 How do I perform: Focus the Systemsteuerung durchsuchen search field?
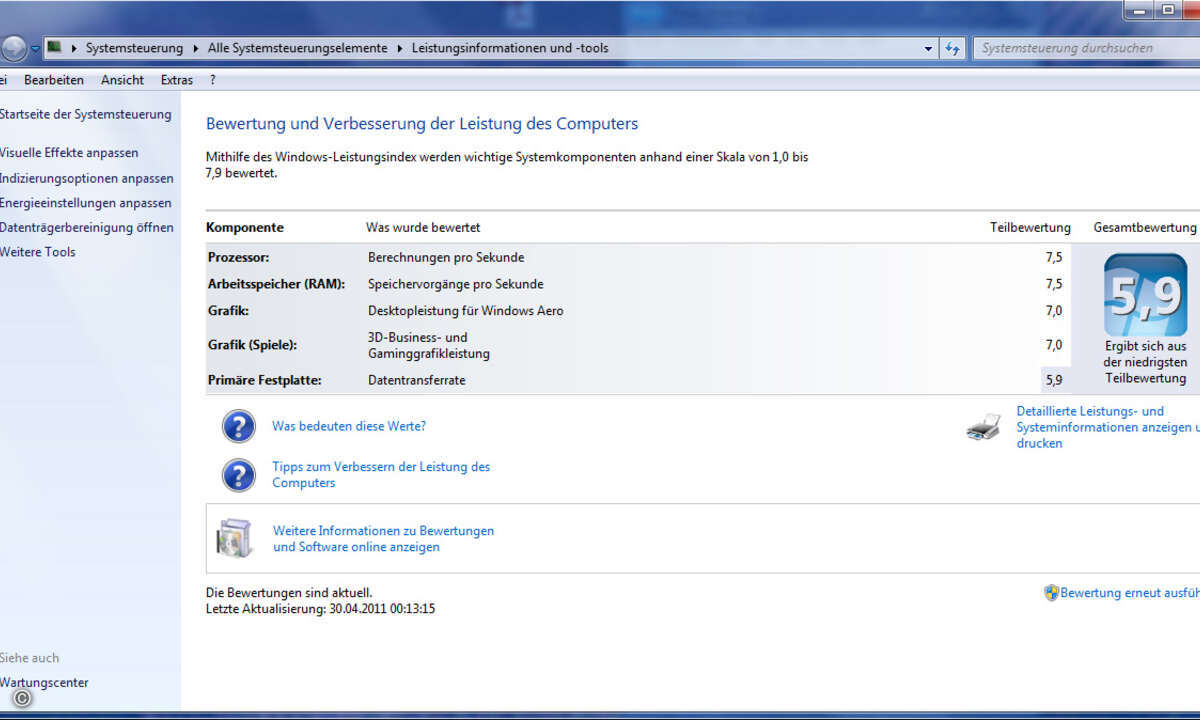click(1086, 48)
